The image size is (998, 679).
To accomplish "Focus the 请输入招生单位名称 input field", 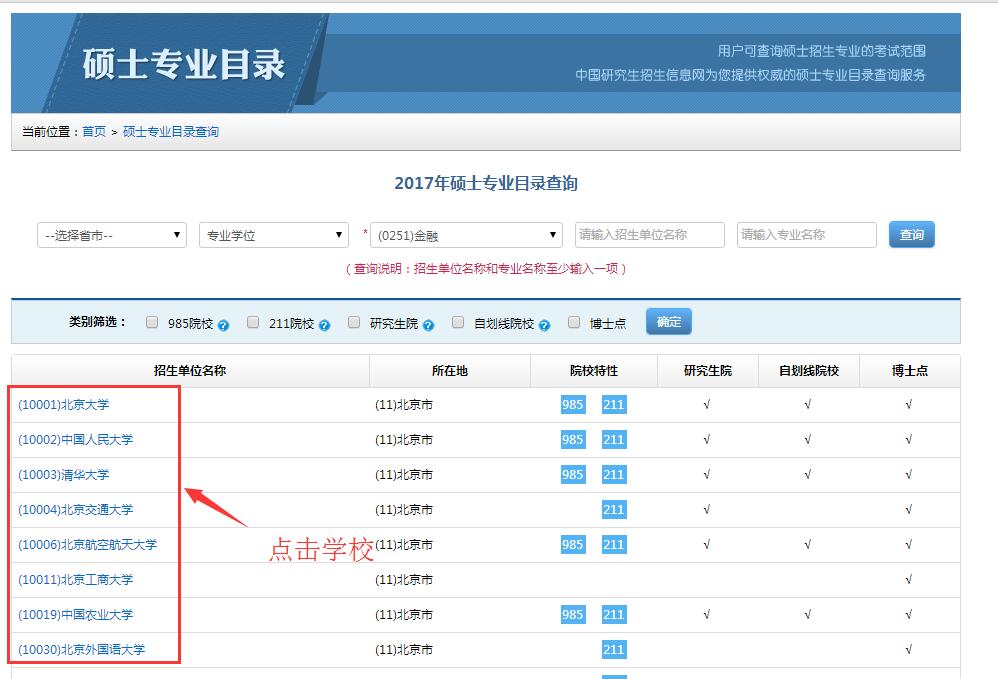I will (650, 235).
